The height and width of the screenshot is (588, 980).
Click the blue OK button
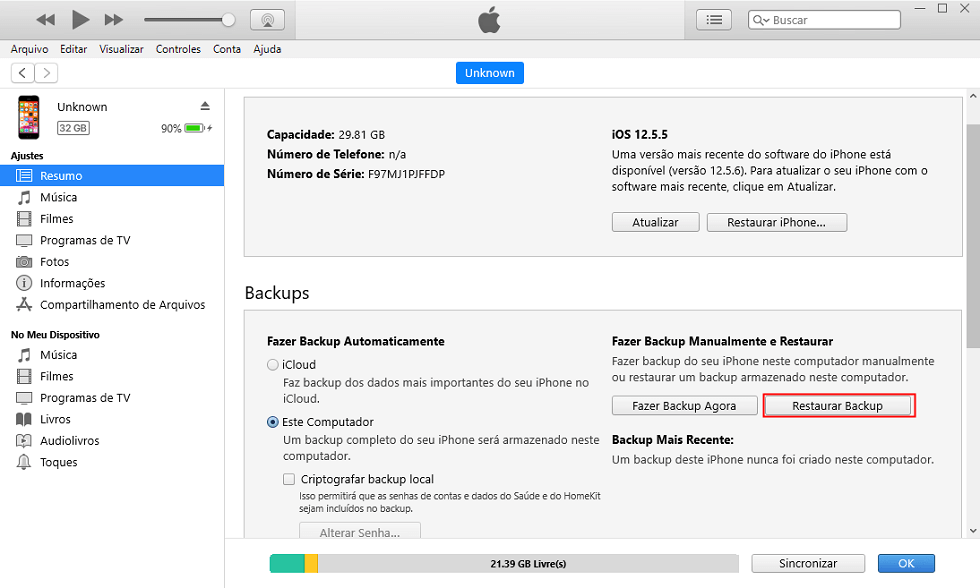pos(906,564)
